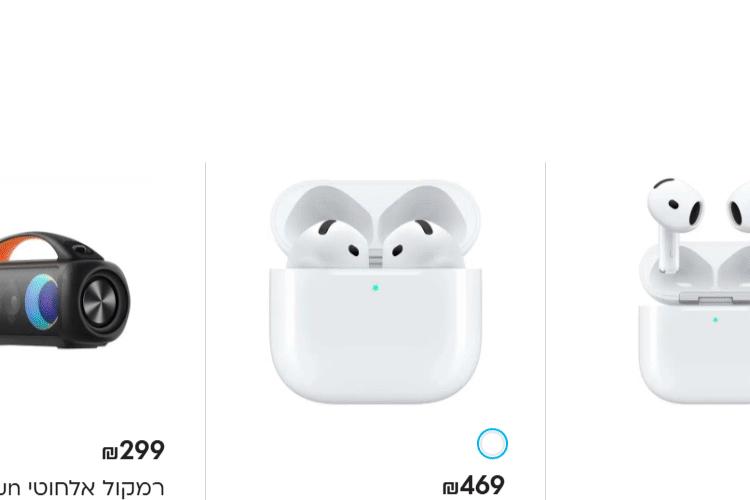Screen dimensions: 750x500
Task: Click the ₪469 AirPods price
Action: point(474,486)
